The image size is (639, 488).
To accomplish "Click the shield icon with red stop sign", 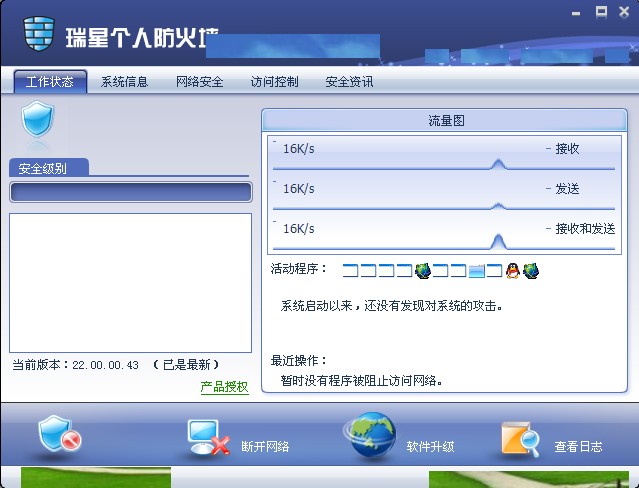I will coord(59,435).
